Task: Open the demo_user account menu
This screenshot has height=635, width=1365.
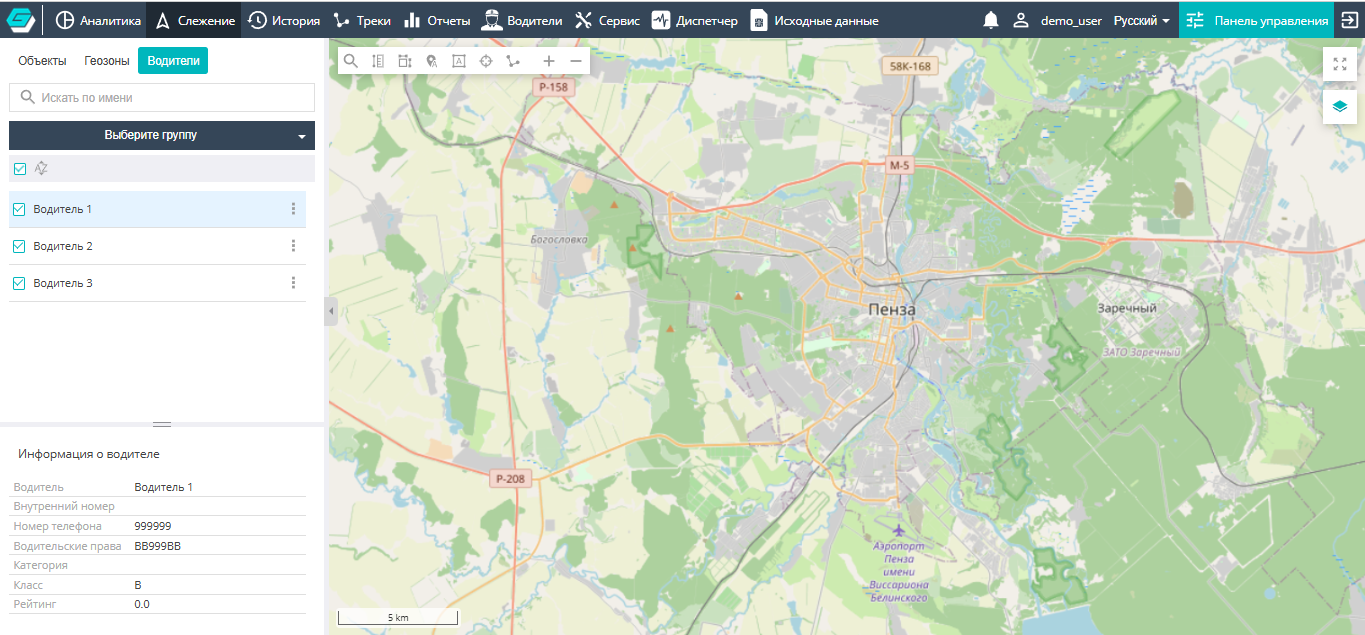Action: (1058, 20)
